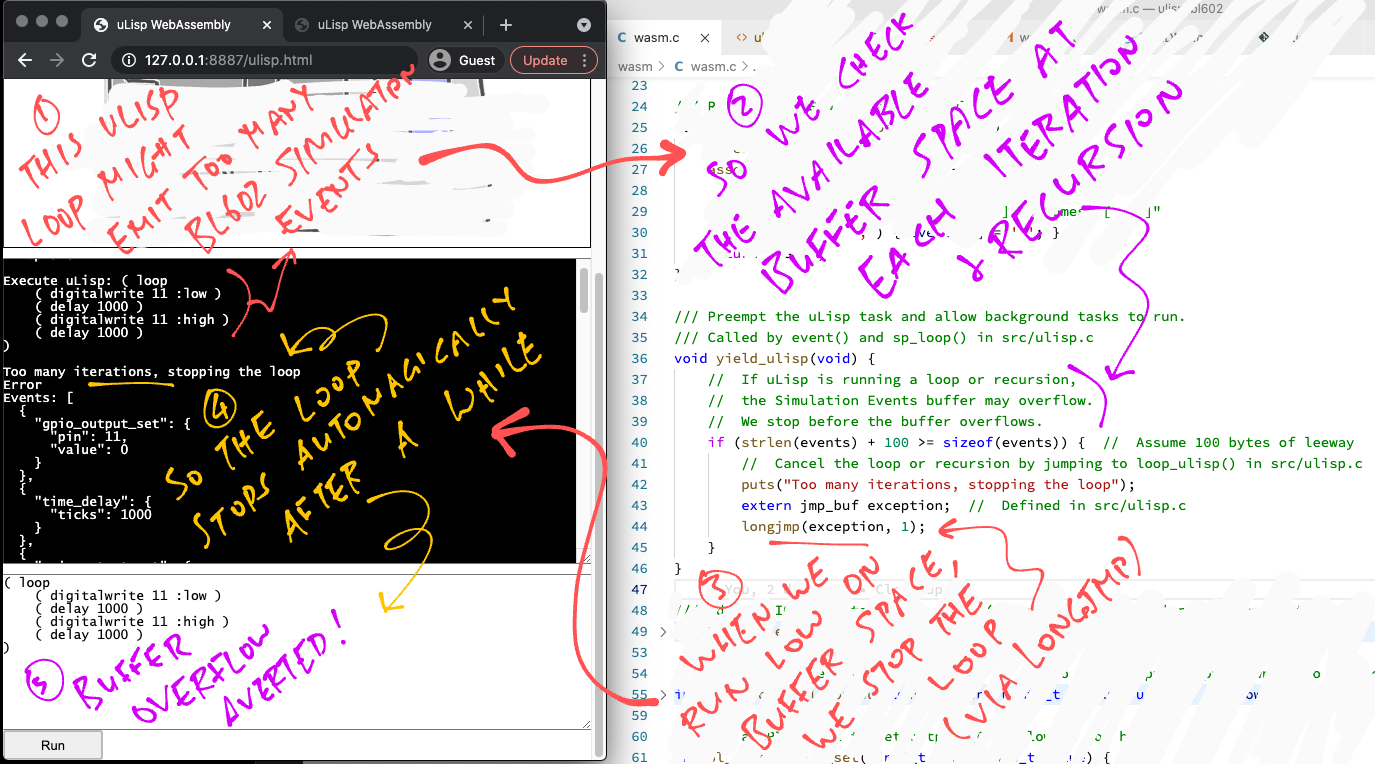
Task: Select the wasm.c editor tab in VS Code
Action: [x=656, y=38]
